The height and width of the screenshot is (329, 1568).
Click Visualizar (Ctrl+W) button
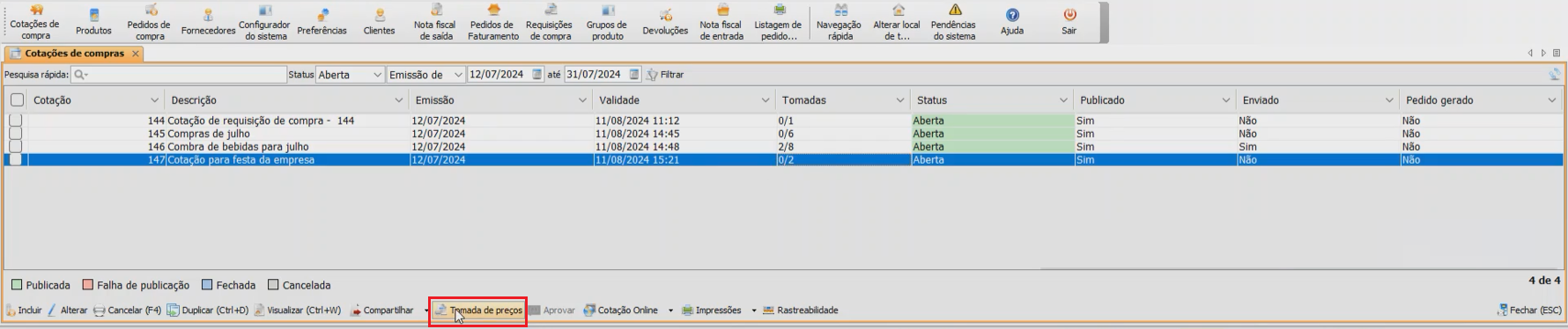click(x=298, y=311)
